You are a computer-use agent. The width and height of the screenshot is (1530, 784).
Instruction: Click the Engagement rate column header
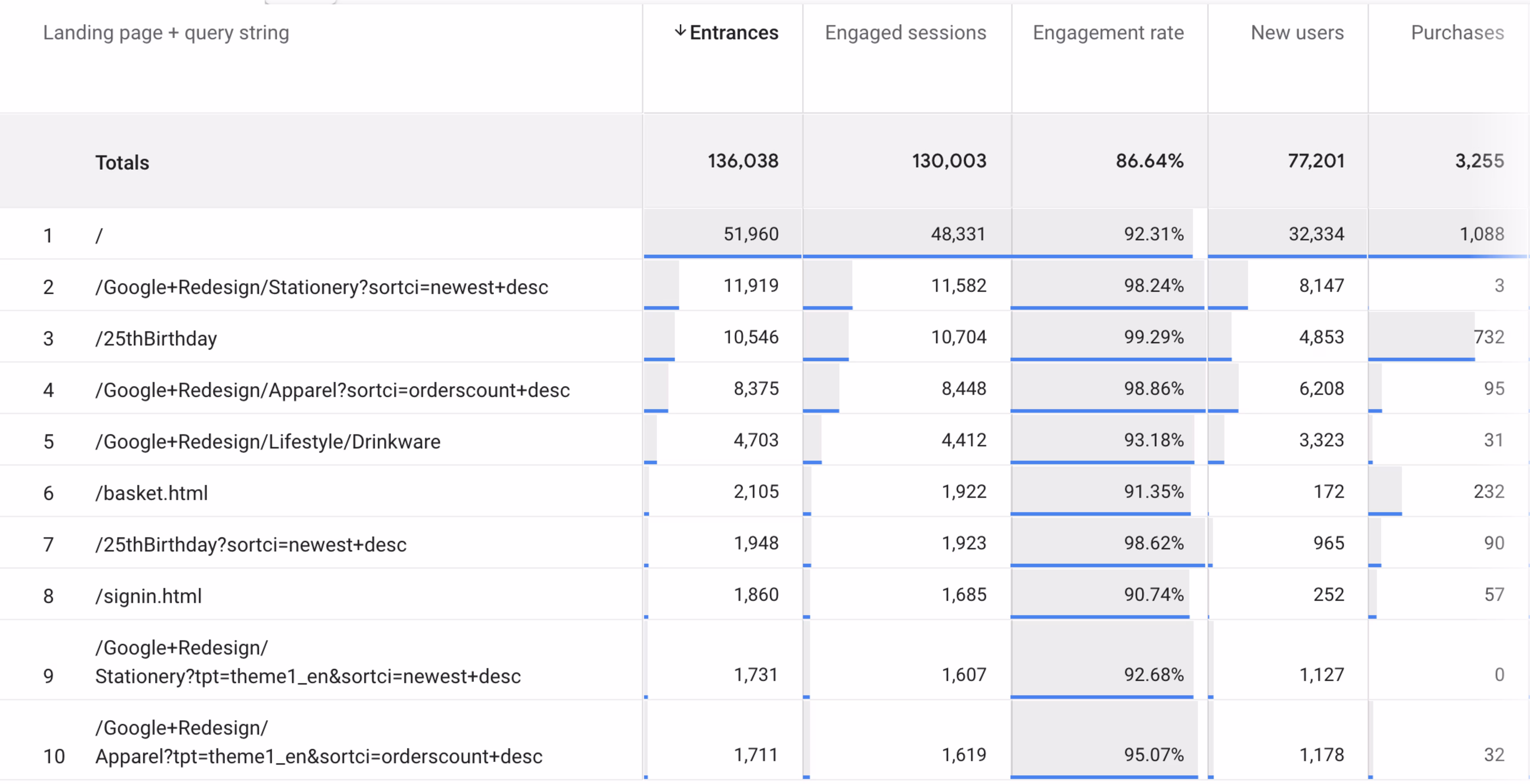[x=1108, y=33]
